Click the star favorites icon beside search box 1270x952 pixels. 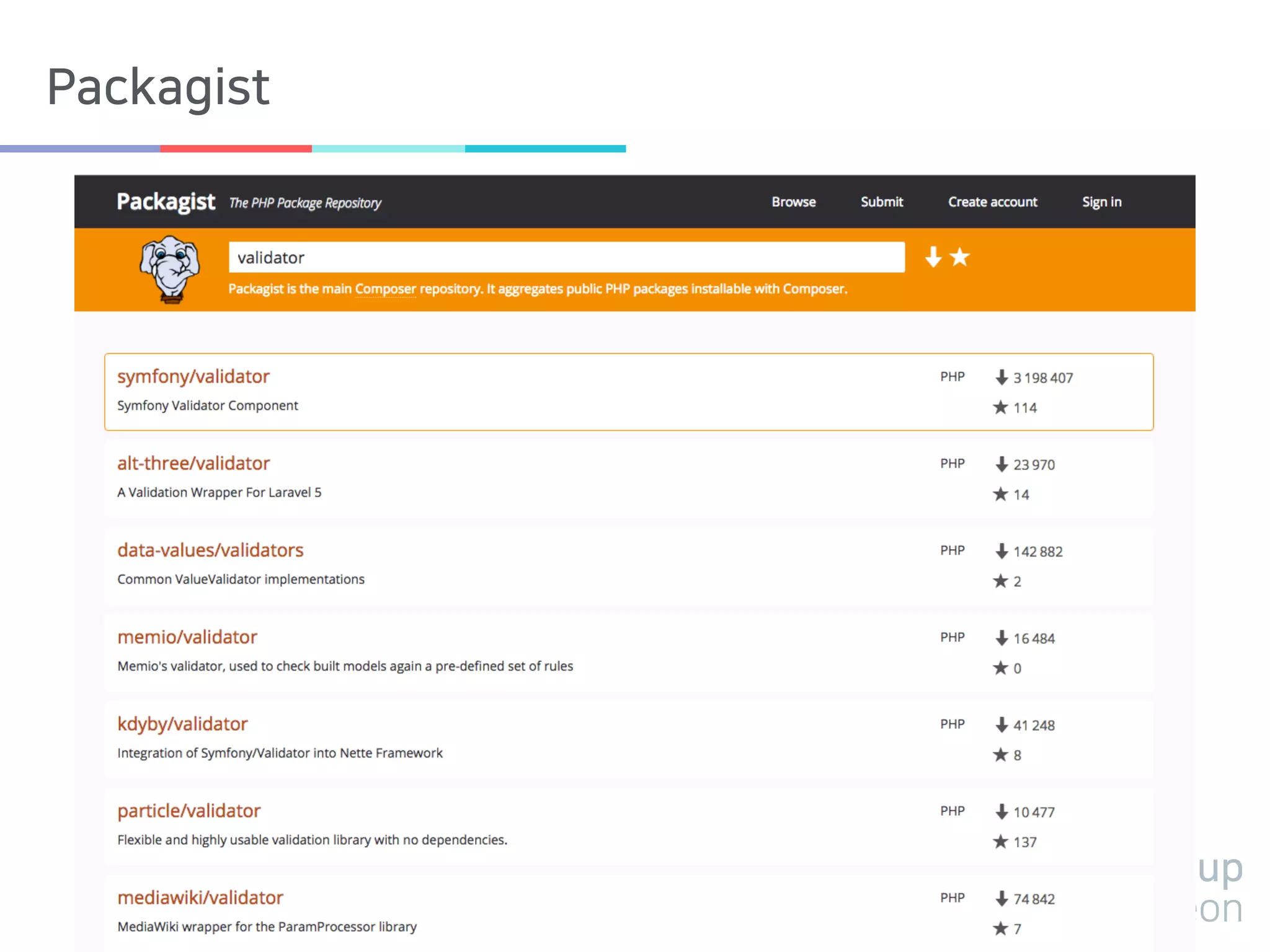point(960,257)
